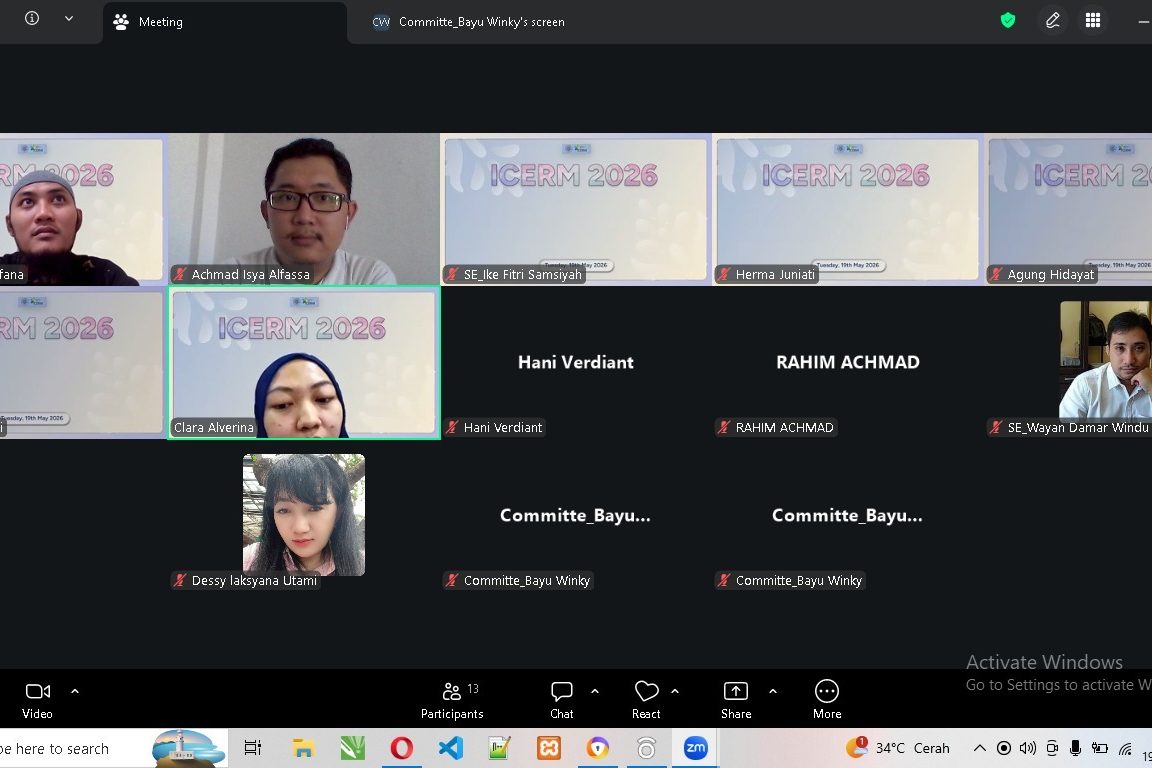Viewport: 1152px width, 768px height.
Task: Select Herma Juniati's video tile
Action: tap(848, 209)
